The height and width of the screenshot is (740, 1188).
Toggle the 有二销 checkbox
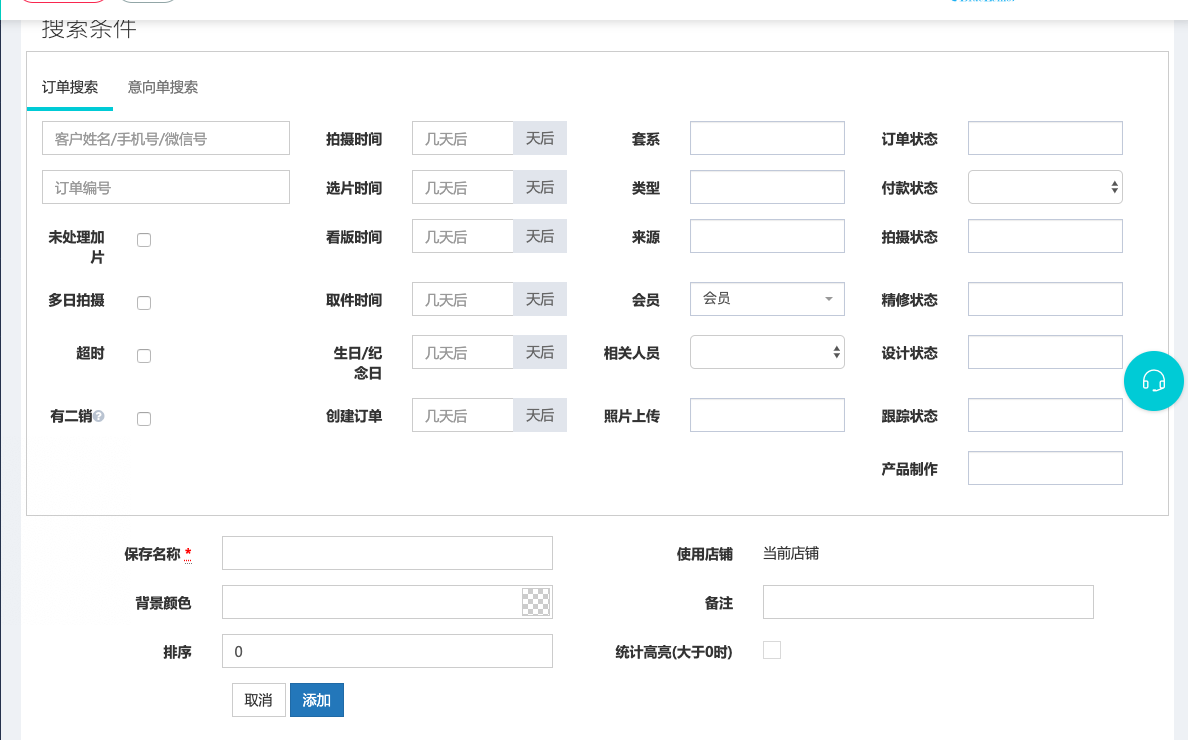point(144,419)
